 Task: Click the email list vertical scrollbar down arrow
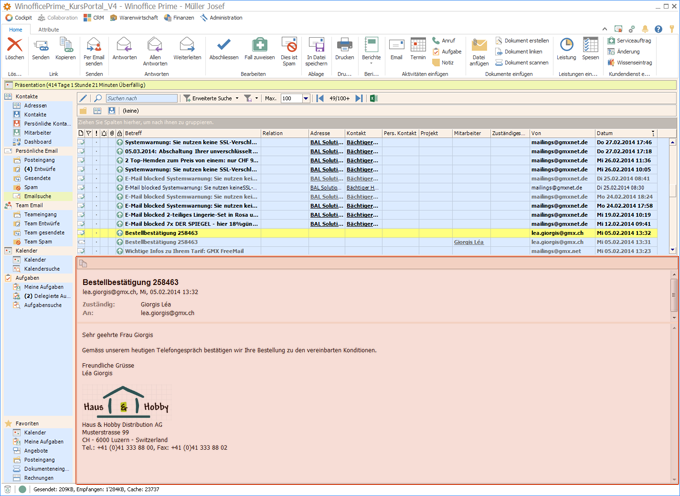(x=672, y=250)
